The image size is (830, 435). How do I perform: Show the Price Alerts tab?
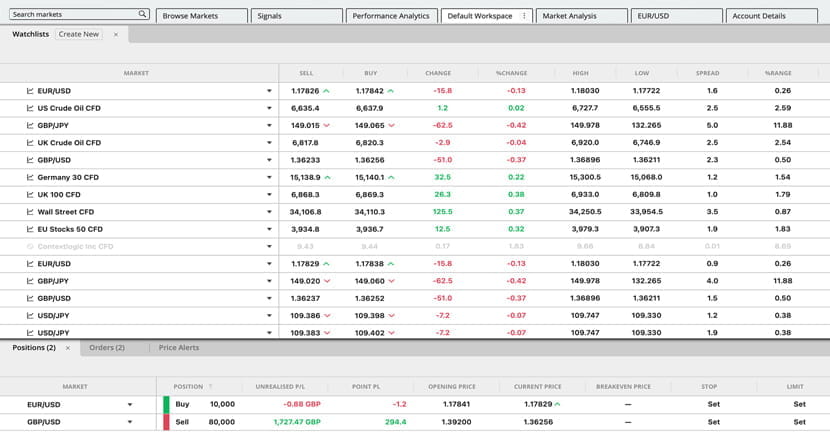179,348
